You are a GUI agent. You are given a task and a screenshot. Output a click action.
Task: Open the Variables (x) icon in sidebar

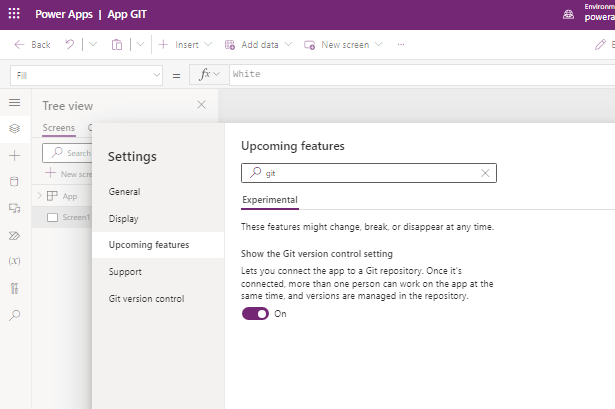(15, 261)
